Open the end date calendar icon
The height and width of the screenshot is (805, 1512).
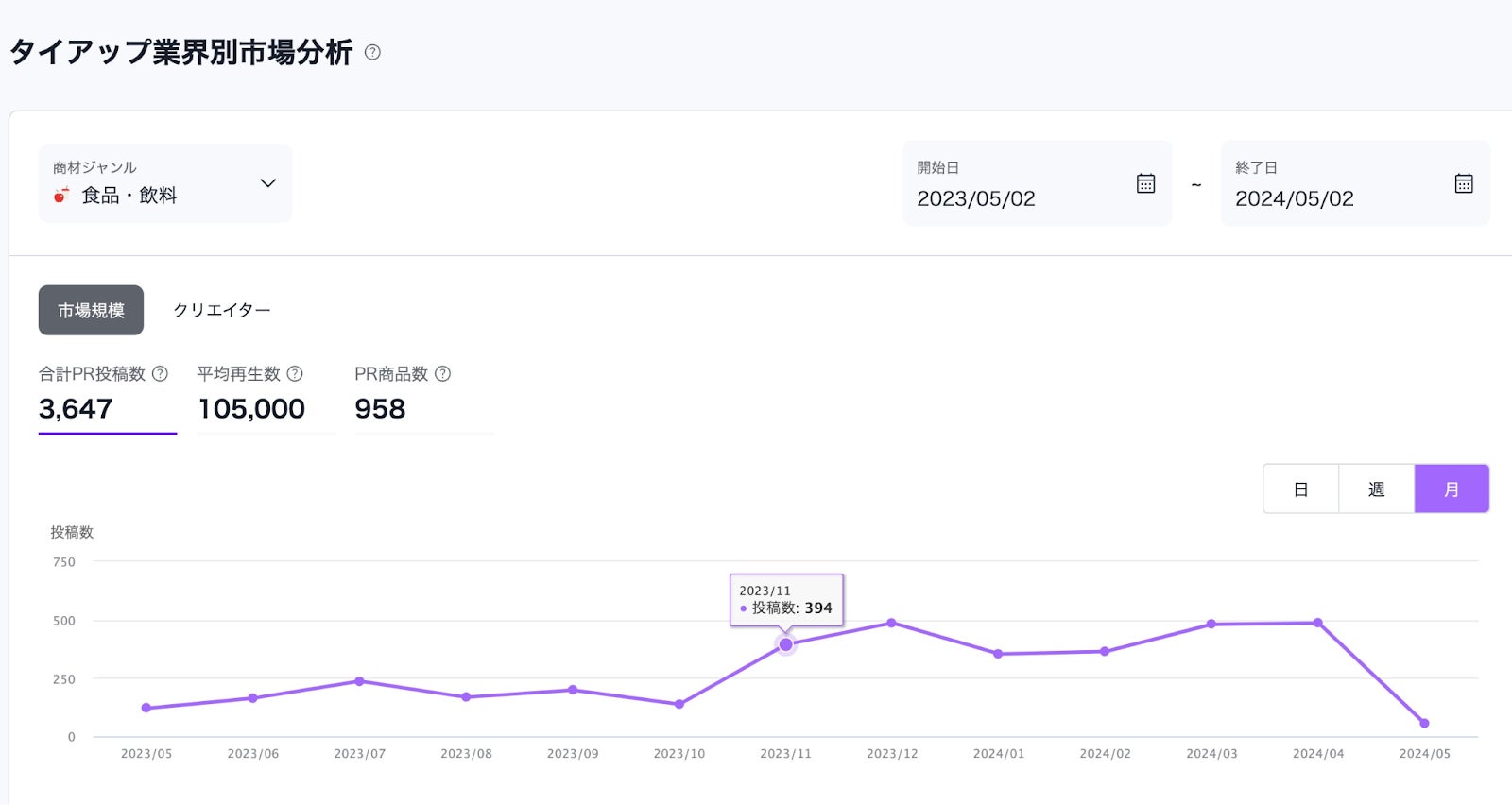[1464, 183]
